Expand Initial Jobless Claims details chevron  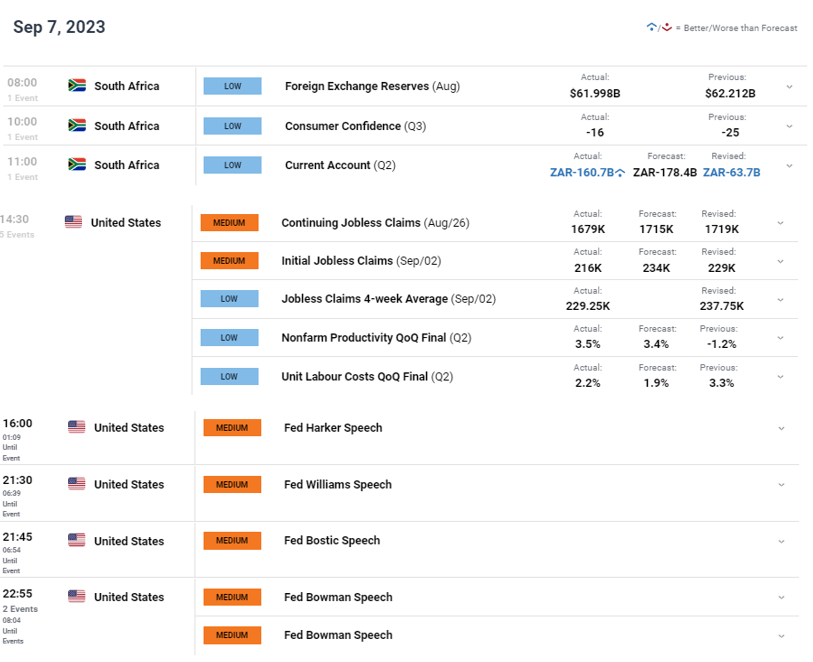[781, 262]
